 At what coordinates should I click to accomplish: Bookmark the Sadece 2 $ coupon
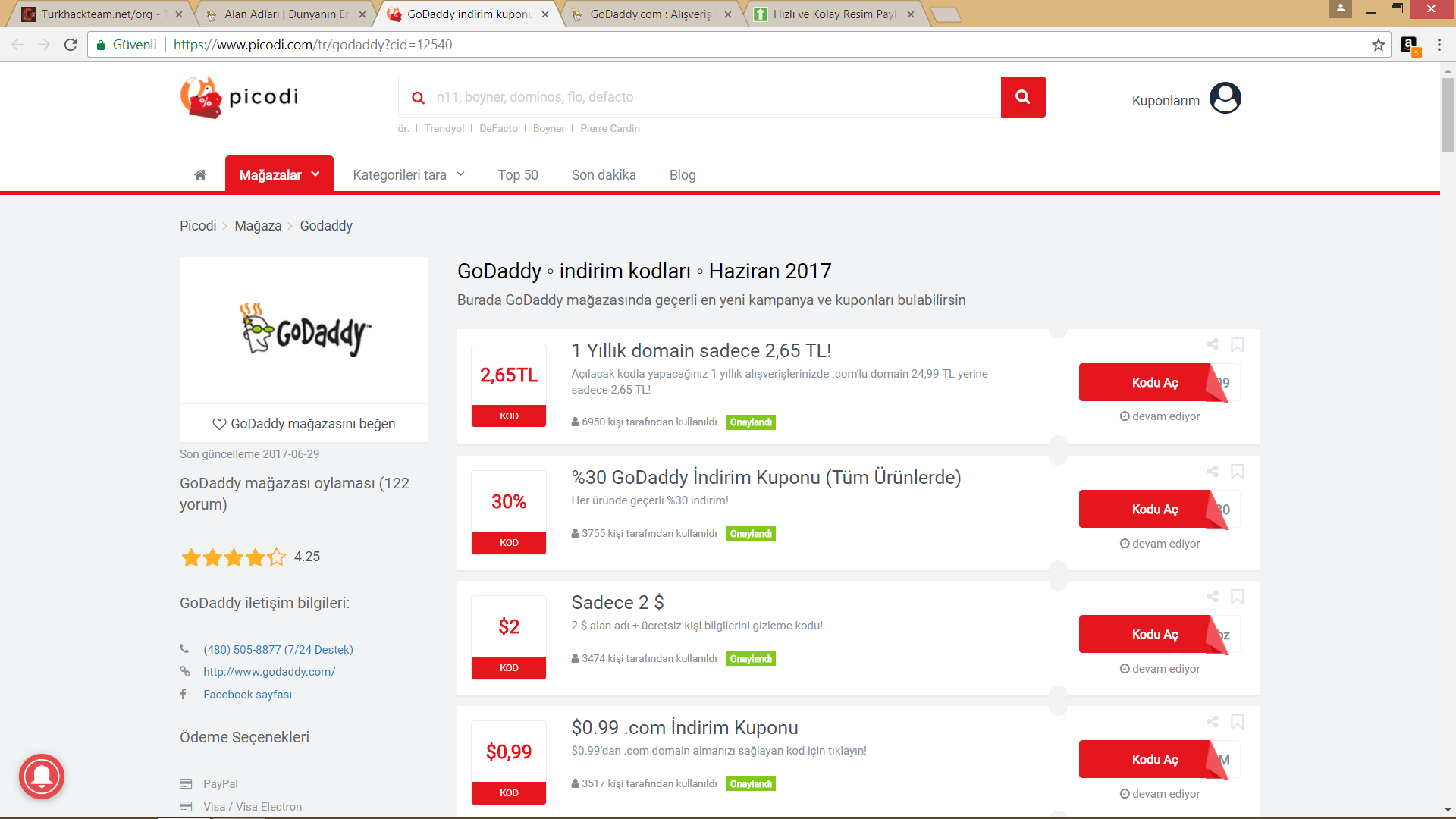point(1237,597)
